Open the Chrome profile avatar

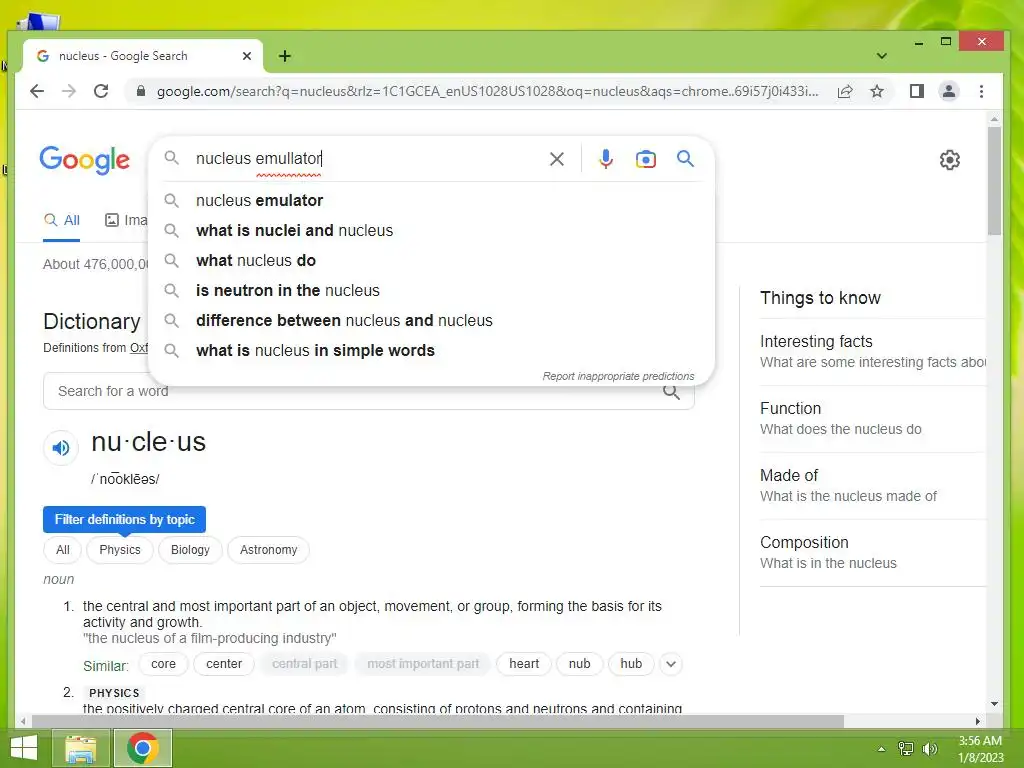point(949,91)
